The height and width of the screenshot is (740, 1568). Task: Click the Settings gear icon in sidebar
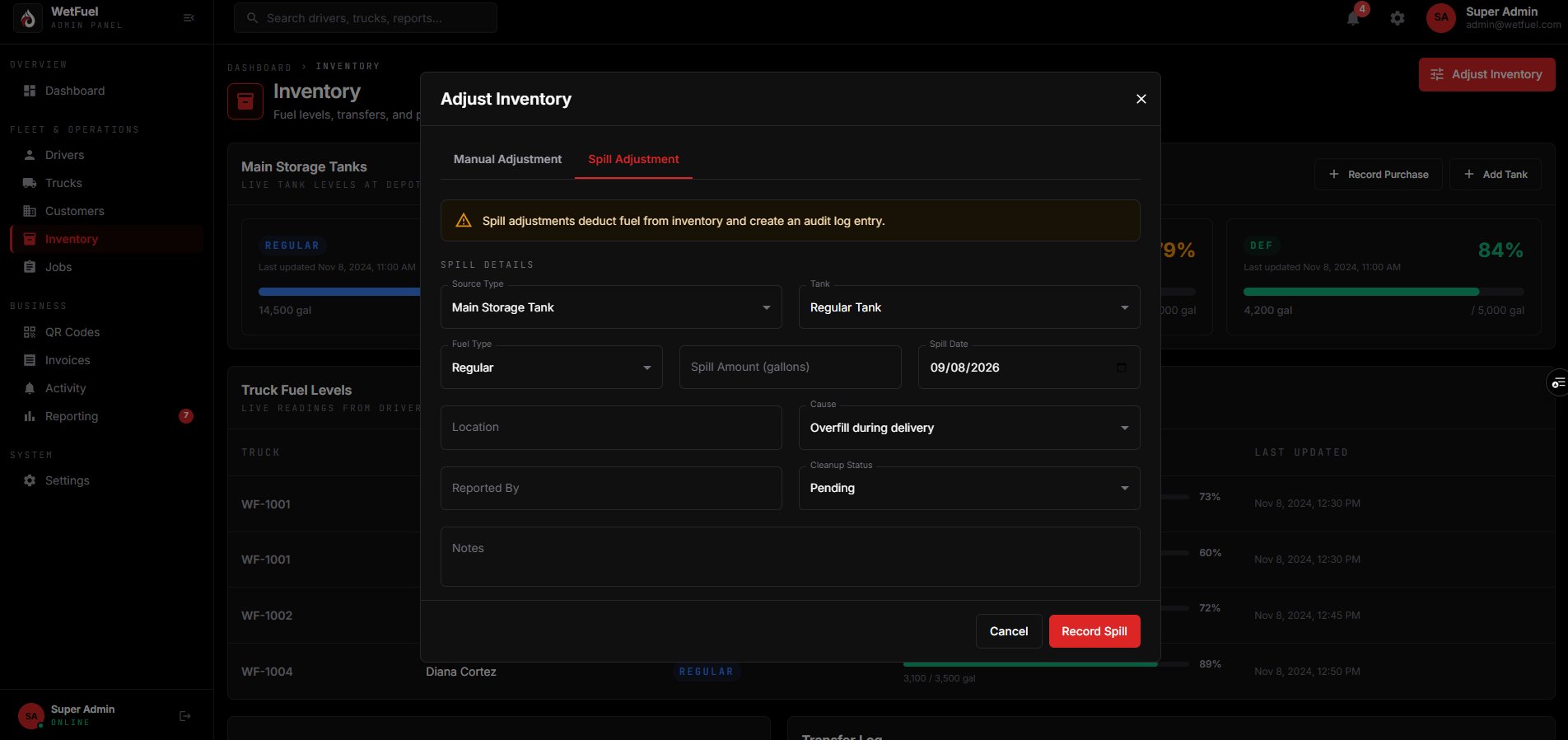click(x=30, y=480)
